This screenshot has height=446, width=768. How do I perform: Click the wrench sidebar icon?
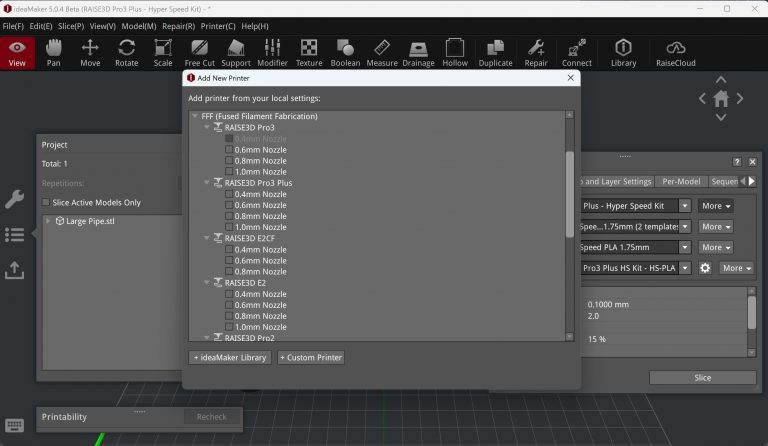(14, 199)
